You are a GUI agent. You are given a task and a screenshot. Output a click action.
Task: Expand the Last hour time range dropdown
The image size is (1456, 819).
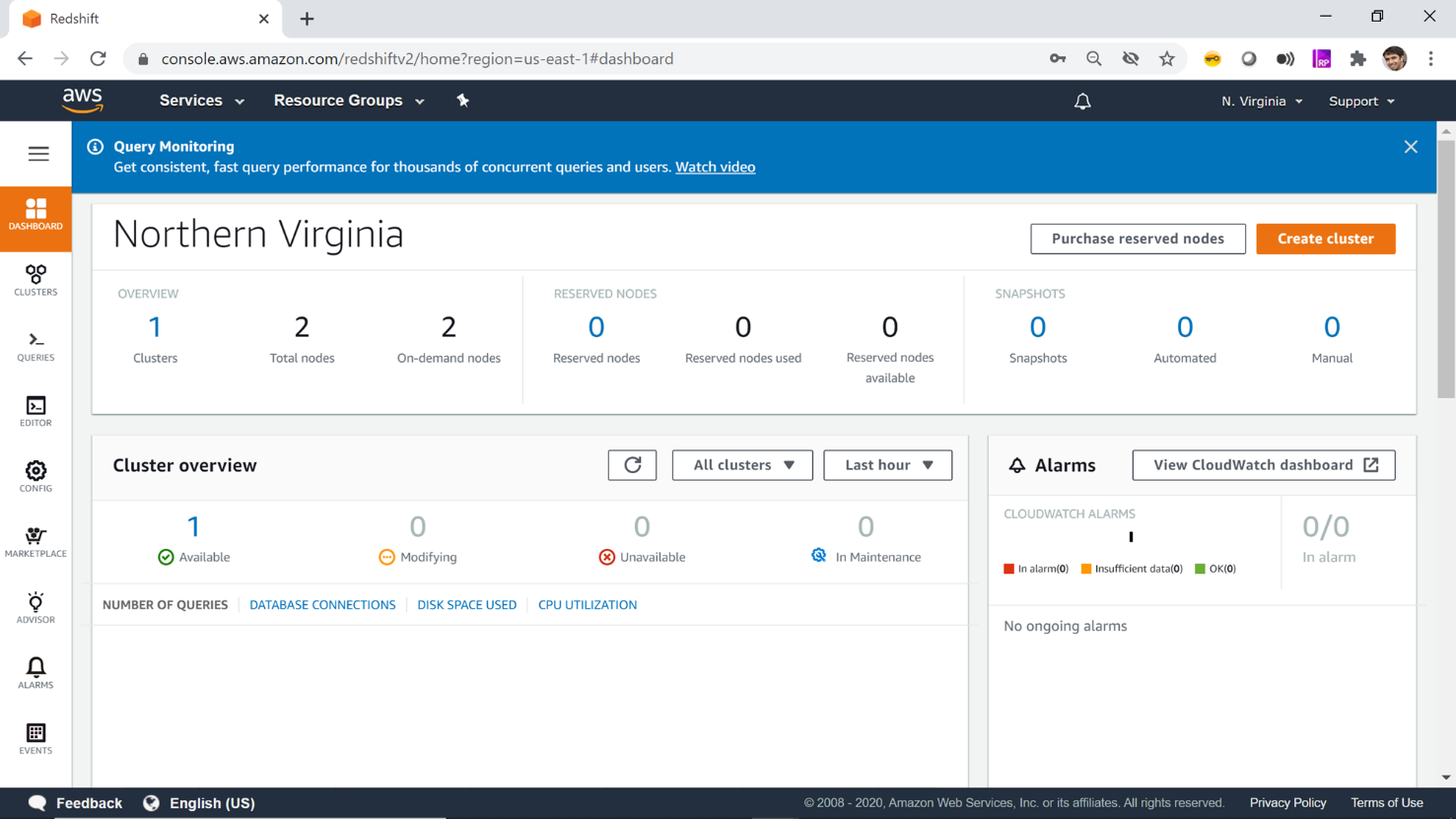coord(887,465)
